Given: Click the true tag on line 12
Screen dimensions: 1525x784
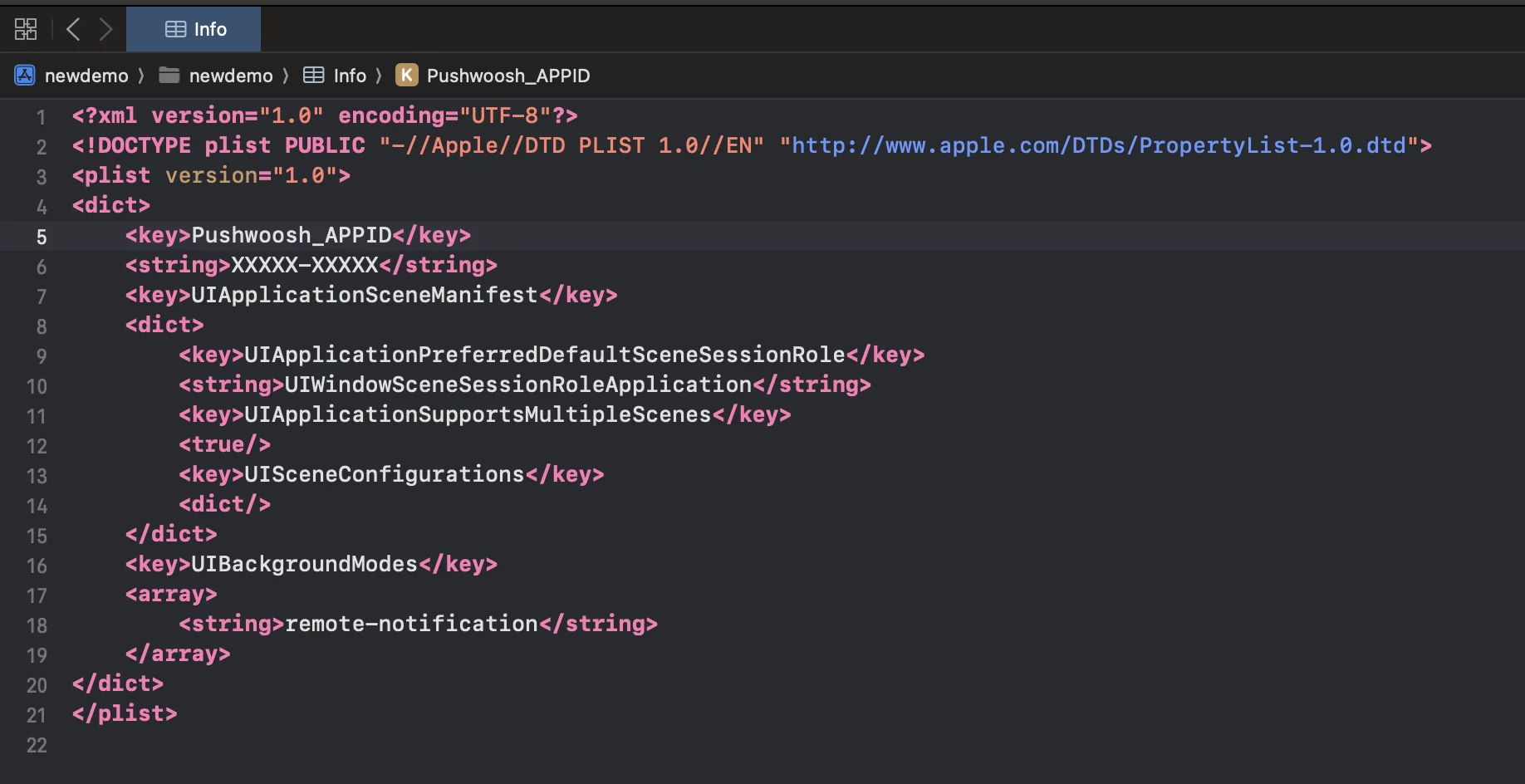Looking at the screenshot, I should coord(224,444).
